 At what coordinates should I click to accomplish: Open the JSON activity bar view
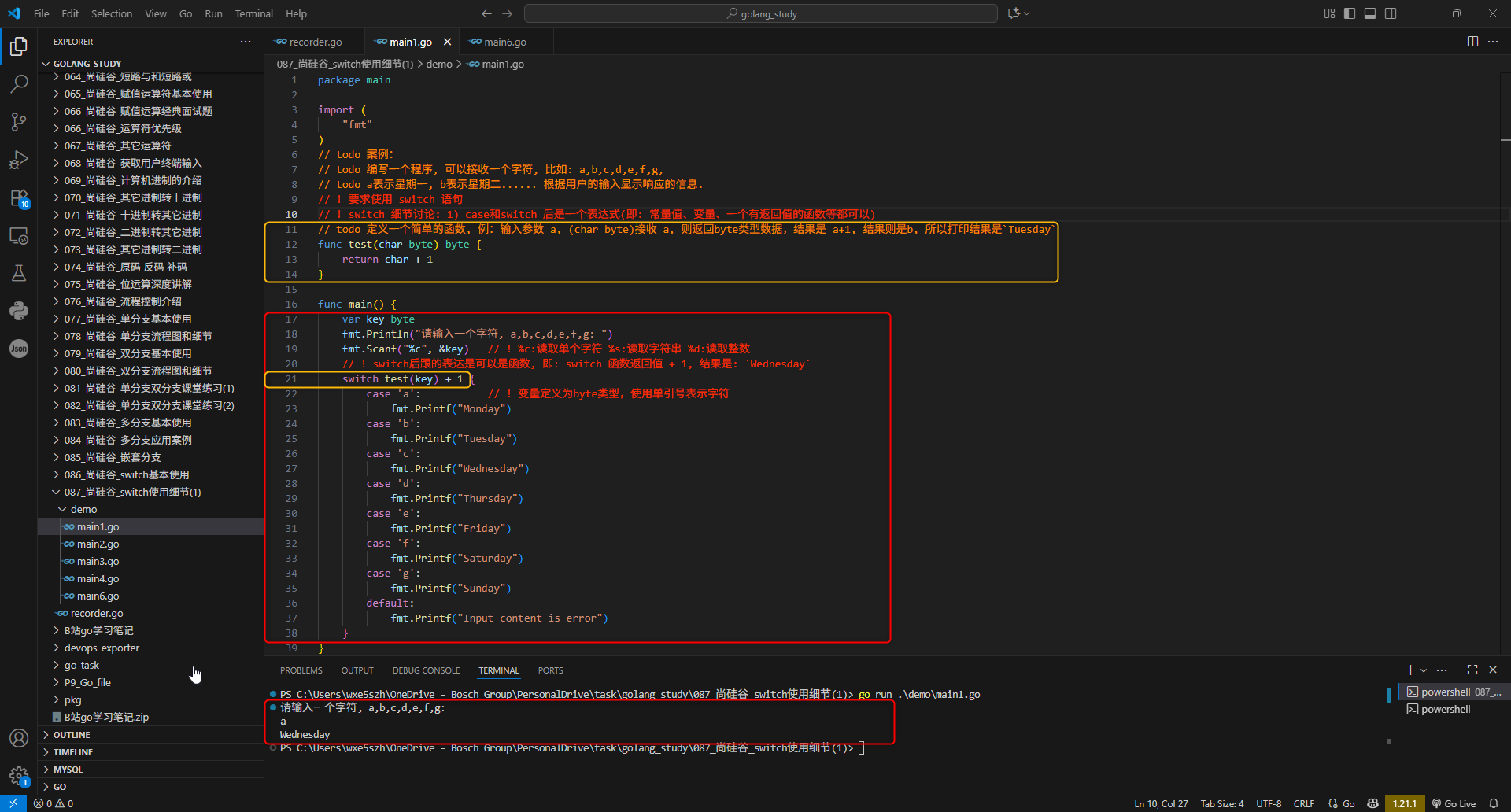click(x=19, y=349)
